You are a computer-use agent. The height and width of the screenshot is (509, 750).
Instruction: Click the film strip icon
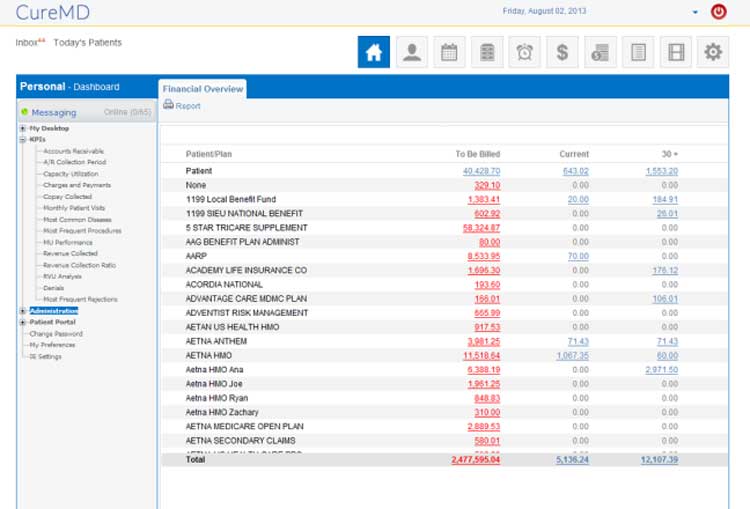pos(676,53)
